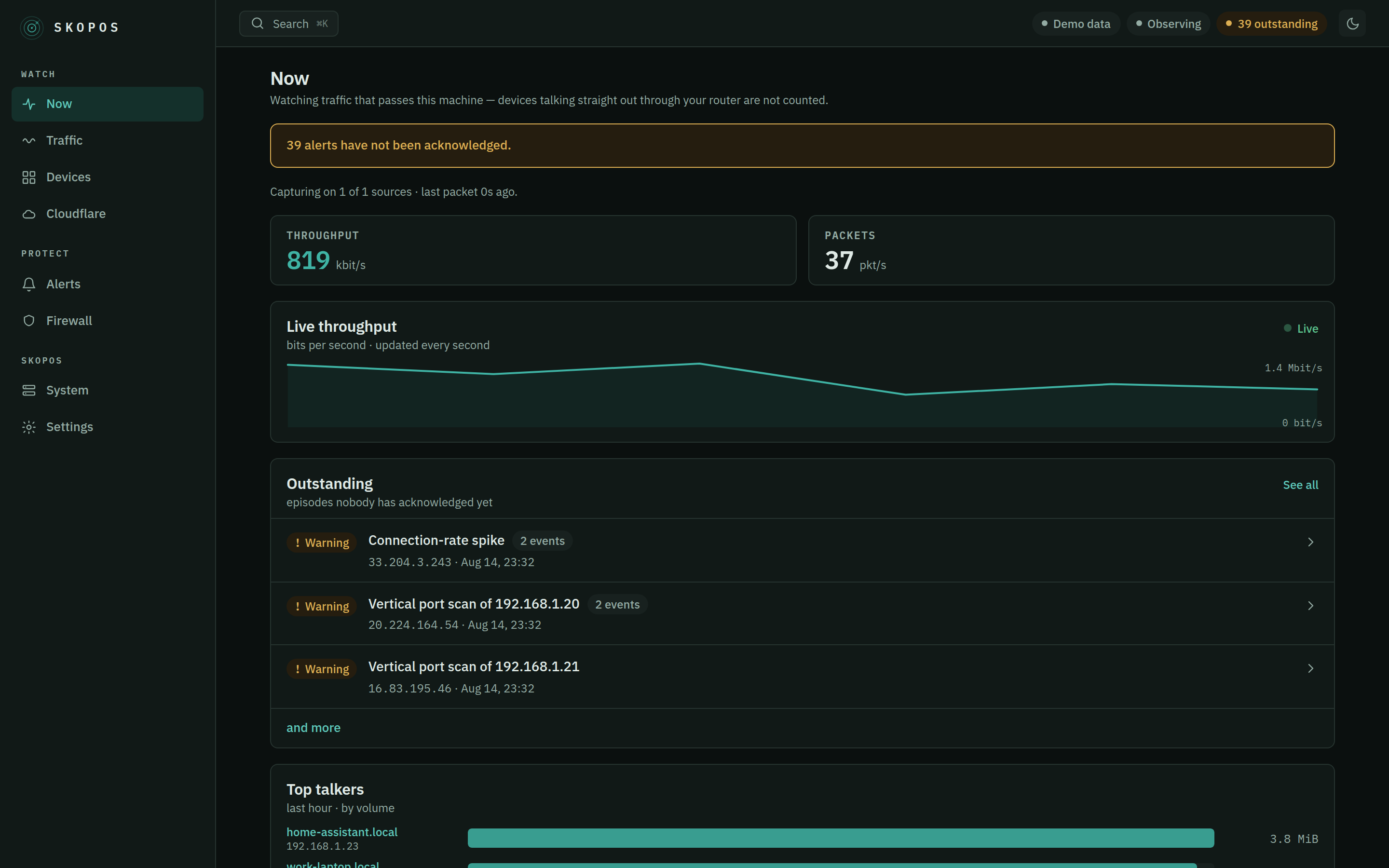Image resolution: width=1389 pixels, height=868 pixels.
Task: Click the Demo data pill
Action: [x=1076, y=24]
